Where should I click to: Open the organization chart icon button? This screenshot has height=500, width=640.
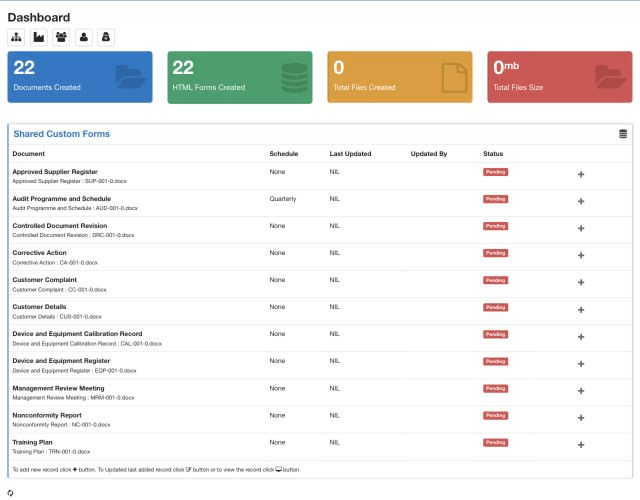coord(16,37)
